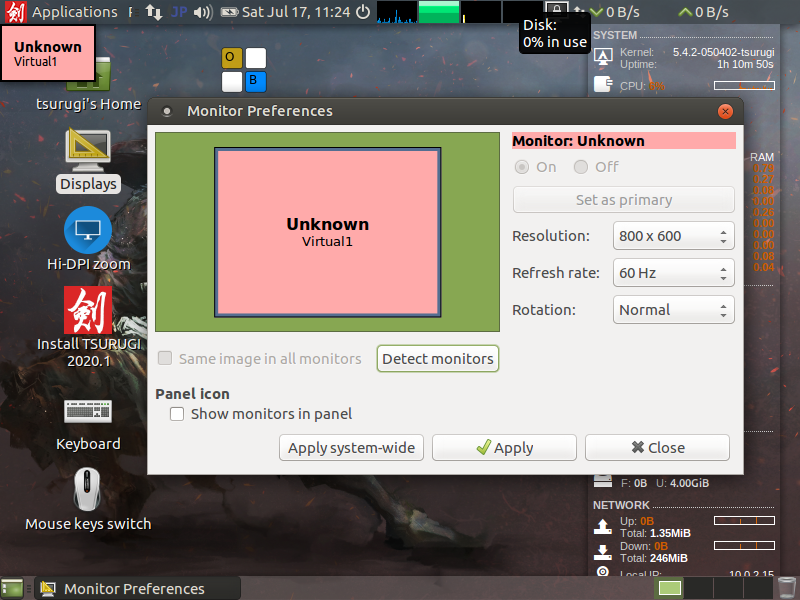Open the JP keyboard layout indicator

click(x=179, y=12)
